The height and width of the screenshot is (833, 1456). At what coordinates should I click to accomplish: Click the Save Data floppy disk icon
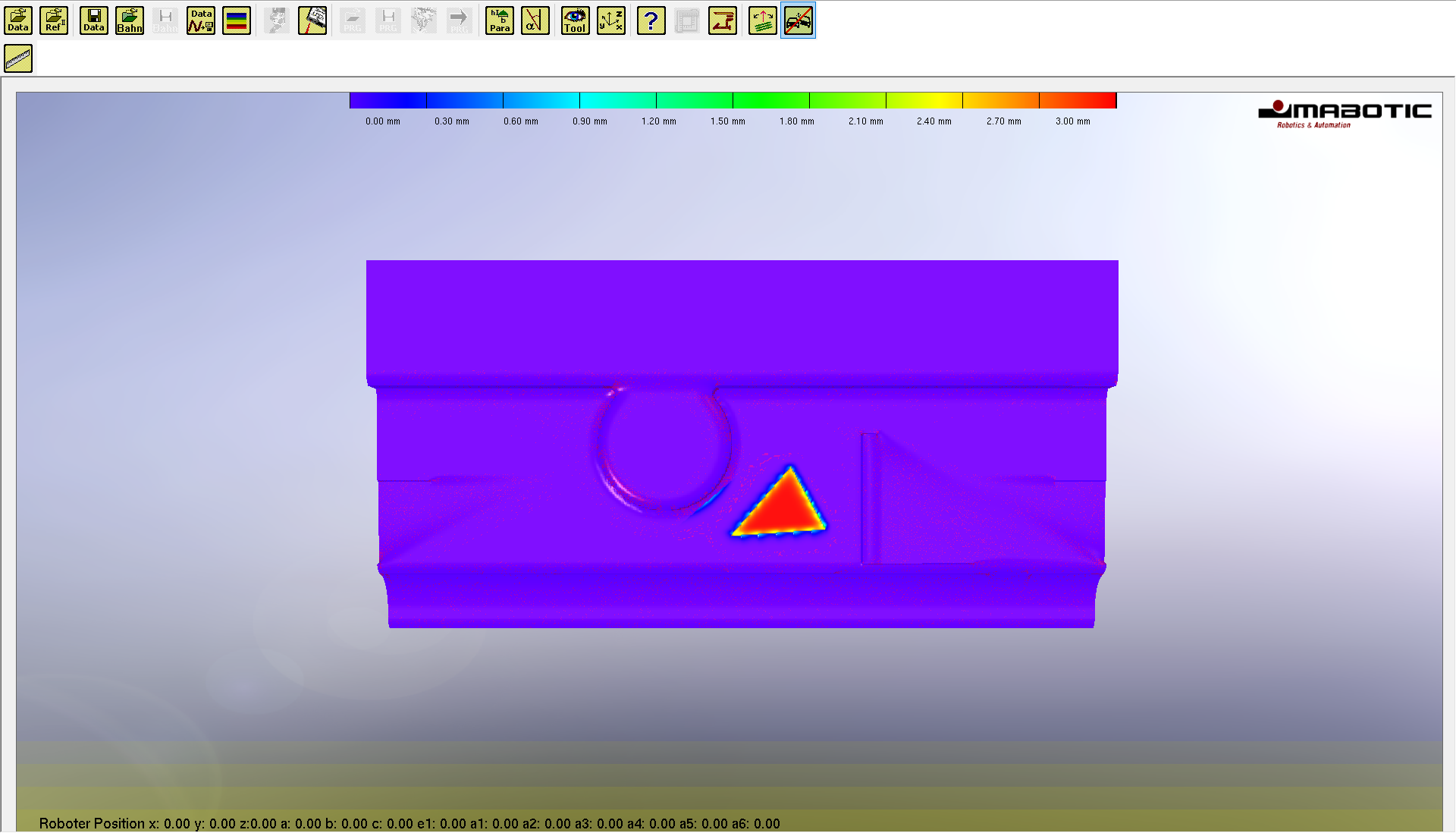pos(94,20)
